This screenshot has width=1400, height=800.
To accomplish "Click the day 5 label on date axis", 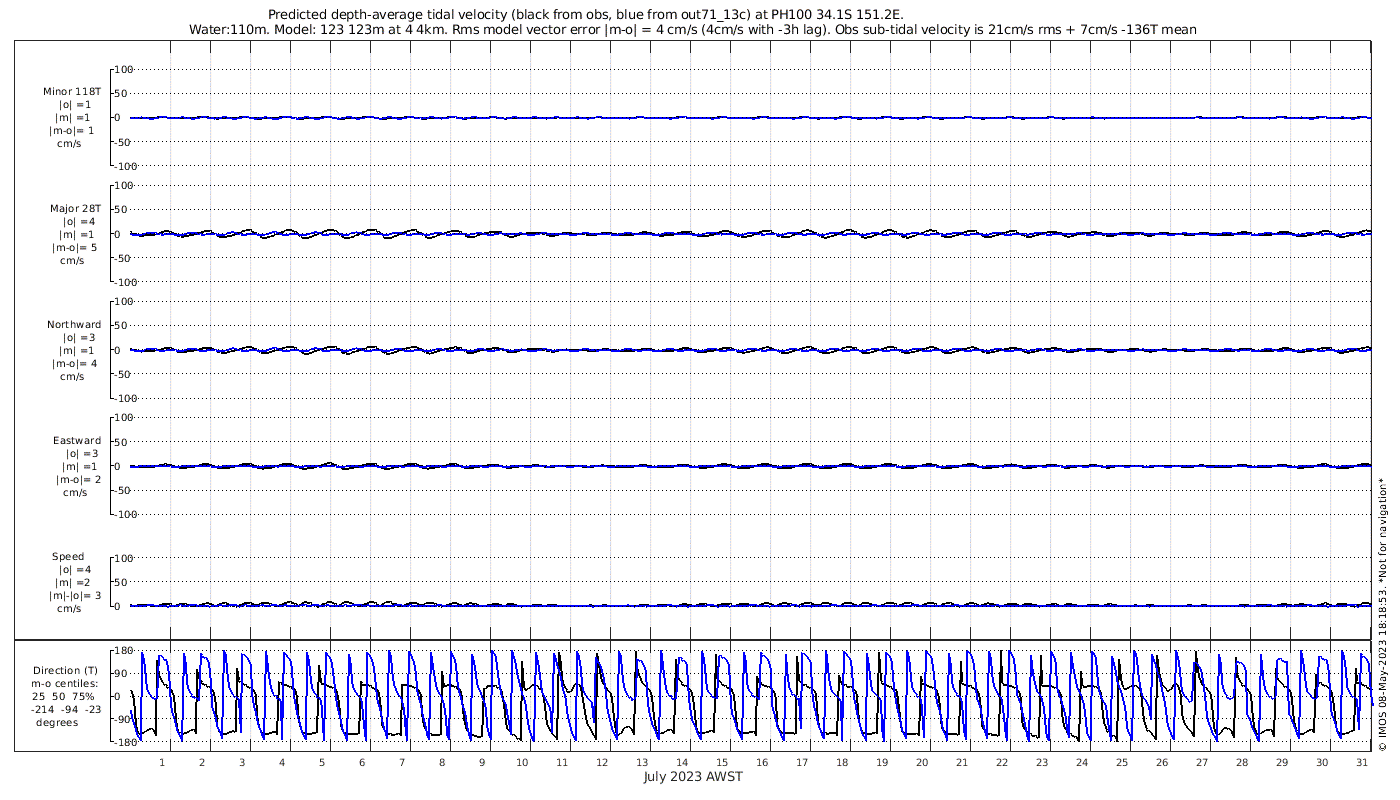I will pos(322,762).
